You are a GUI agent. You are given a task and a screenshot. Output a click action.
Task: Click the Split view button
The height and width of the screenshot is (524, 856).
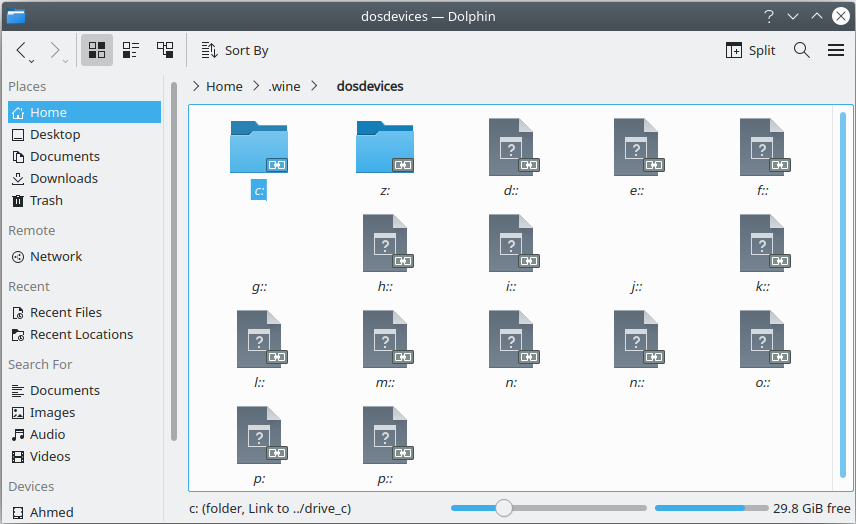[x=750, y=50]
